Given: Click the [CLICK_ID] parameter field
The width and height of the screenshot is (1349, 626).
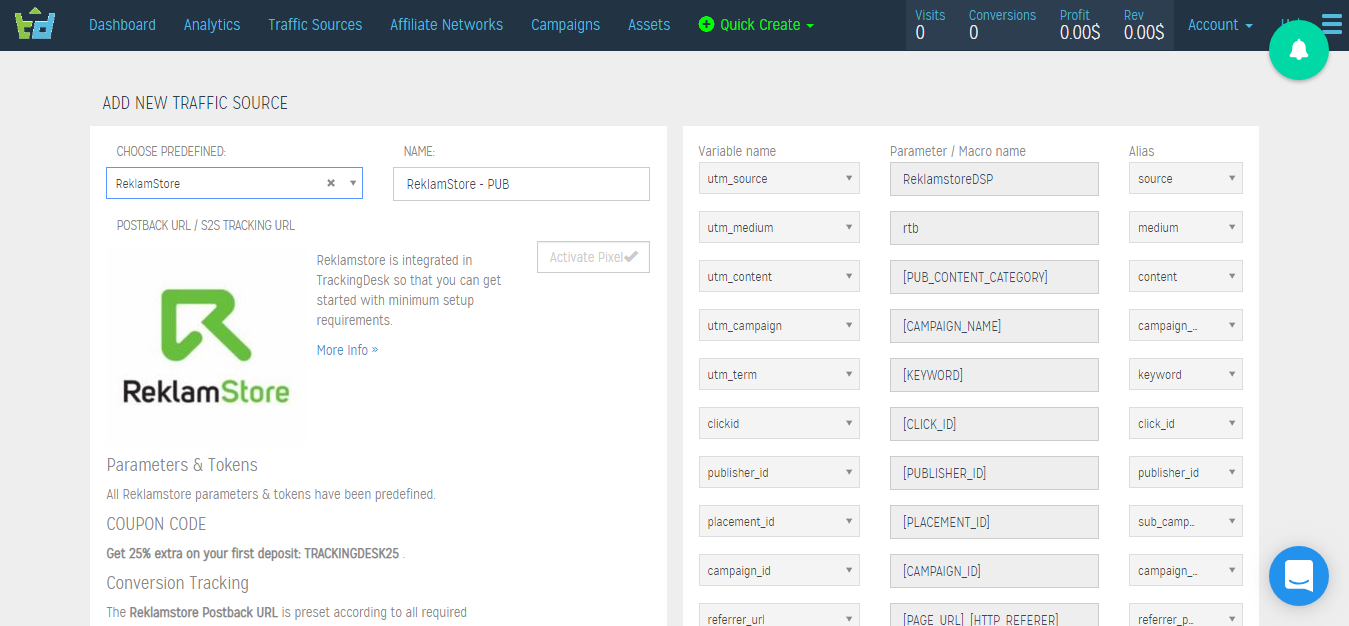Looking at the screenshot, I should 994,424.
